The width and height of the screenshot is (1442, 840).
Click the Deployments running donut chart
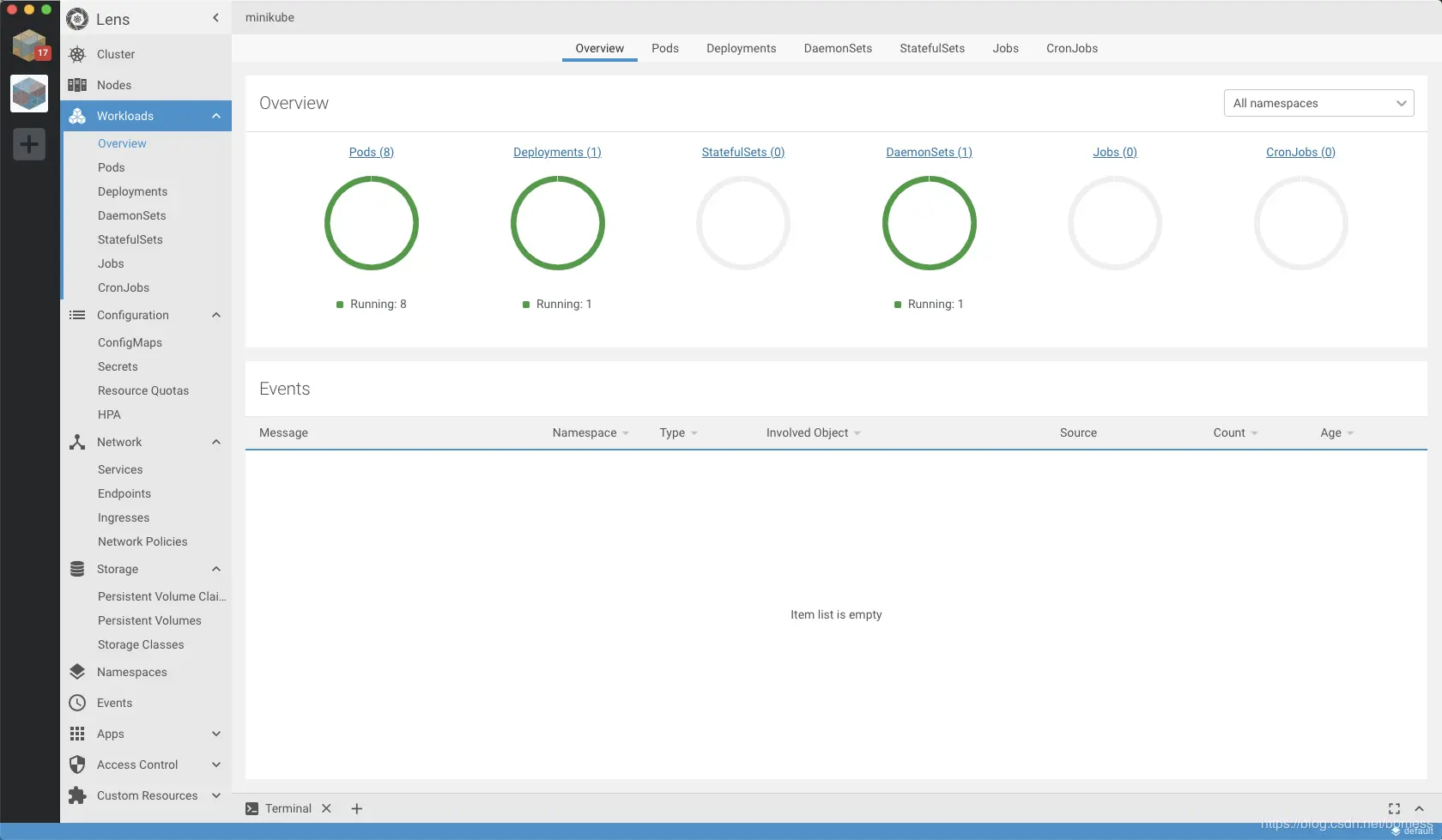558,223
